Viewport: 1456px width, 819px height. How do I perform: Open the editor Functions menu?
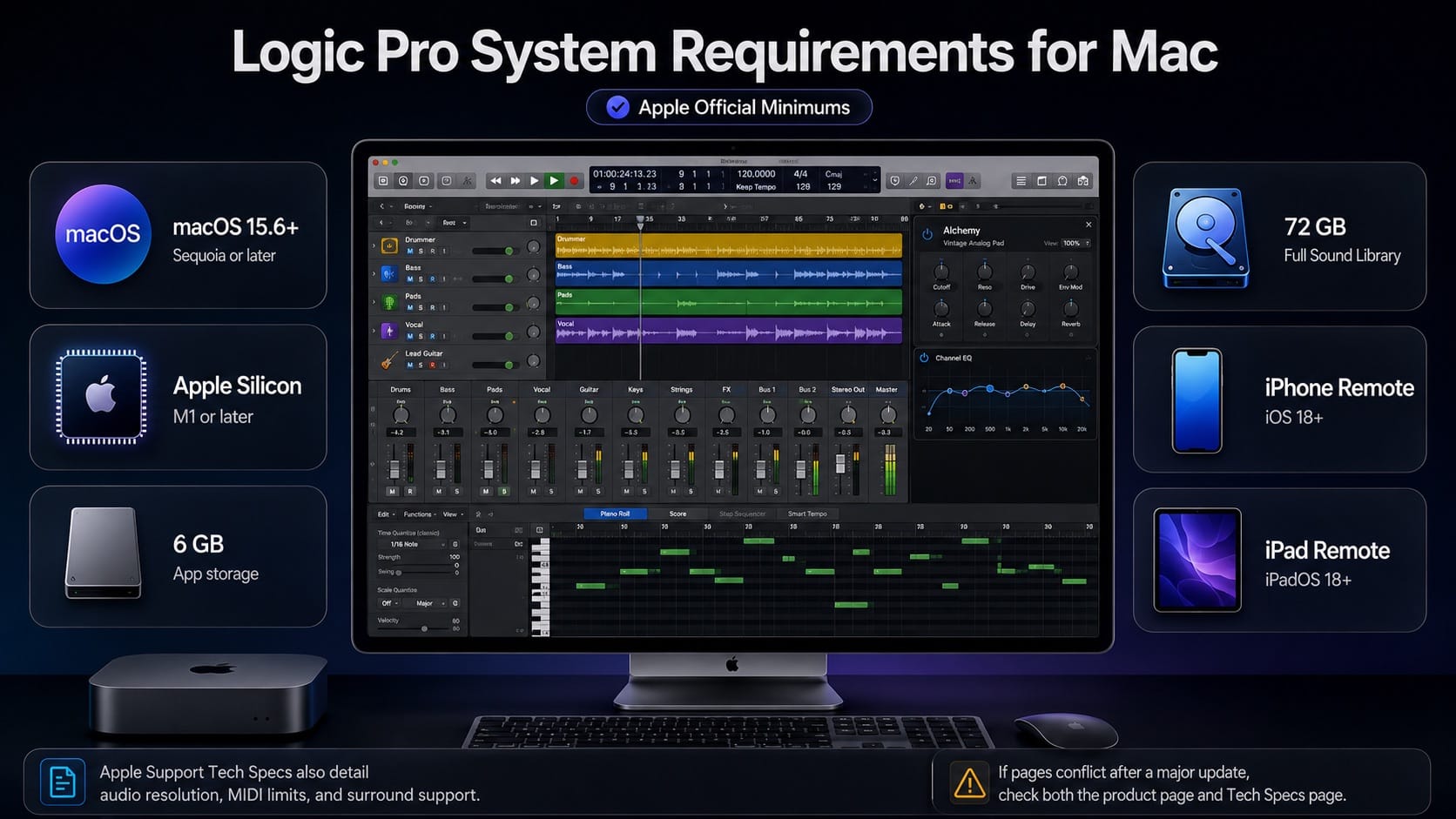click(x=420, y=514)
